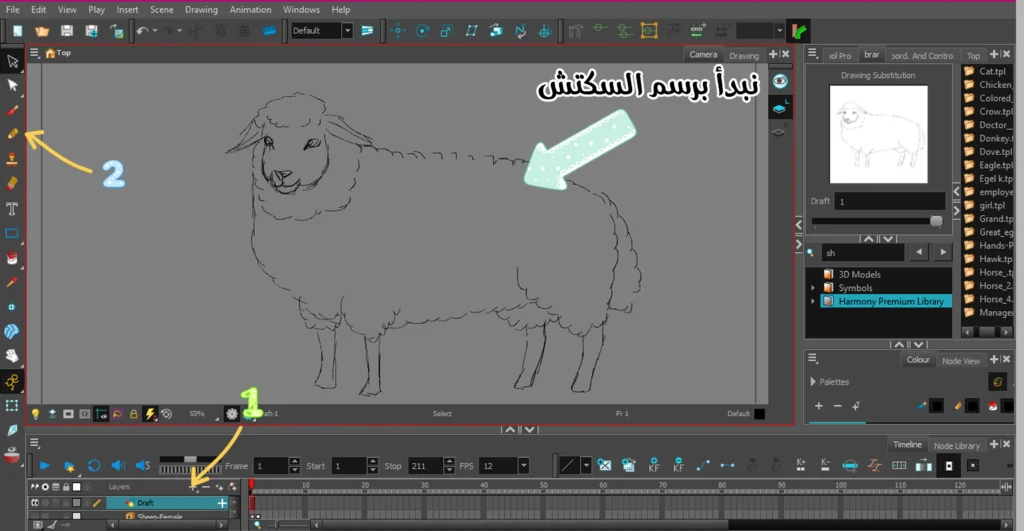Click previous search result arrow in Library
Viewport: 1024px width, 531px height.
click(919, 252)
